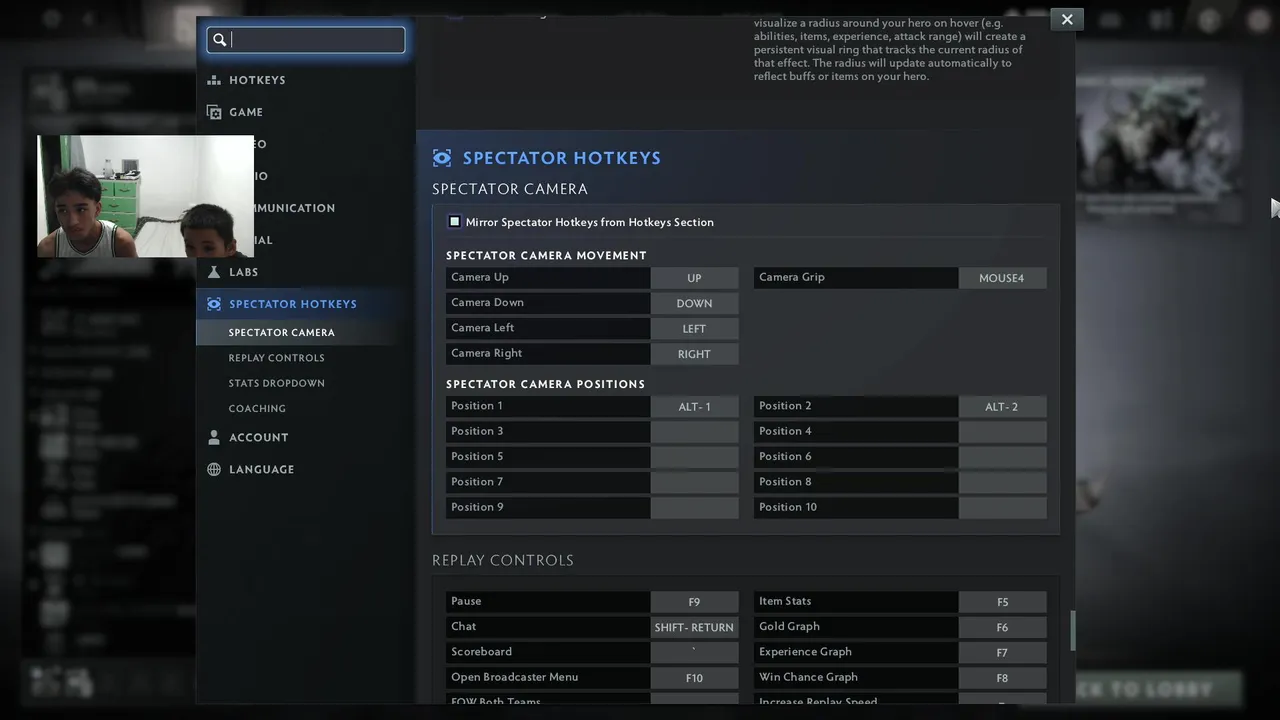This screenshot has height=720, width=1280.
Task: Click the 'Spectator Camera Positions' heading
Action: 545,384
